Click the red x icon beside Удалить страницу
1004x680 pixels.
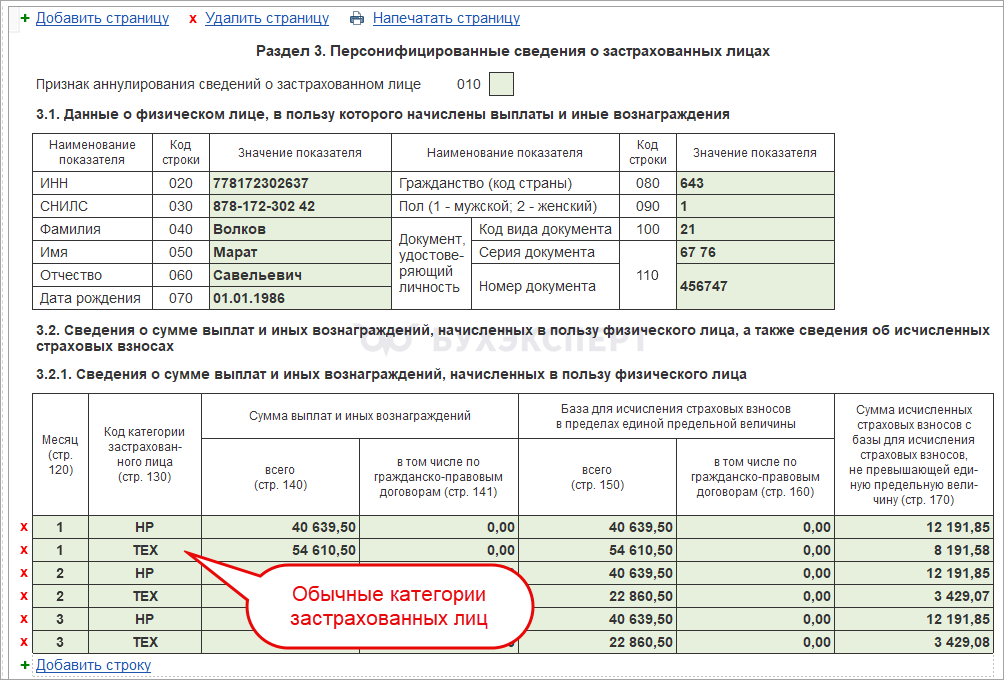193,19
